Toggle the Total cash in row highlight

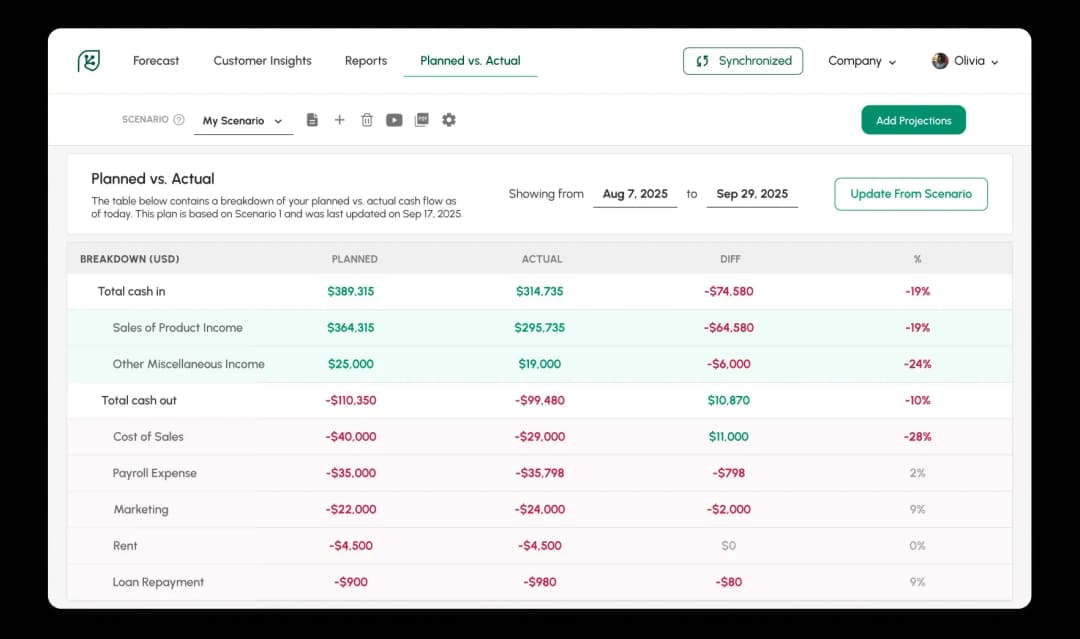(x=130, y=291)
